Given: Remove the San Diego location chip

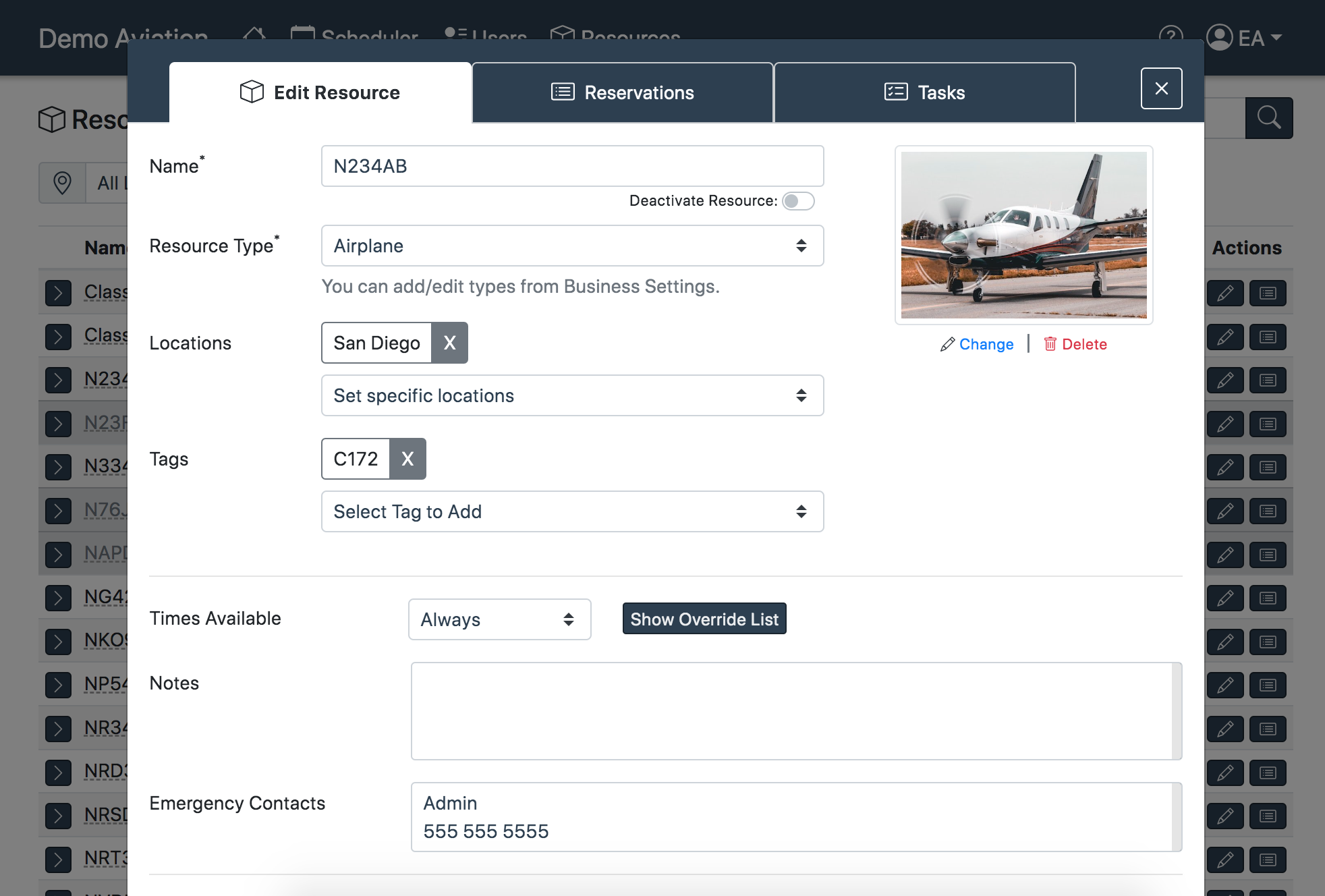Looking at the screenshot, I should pyautogui.click(x=449, y=343).
